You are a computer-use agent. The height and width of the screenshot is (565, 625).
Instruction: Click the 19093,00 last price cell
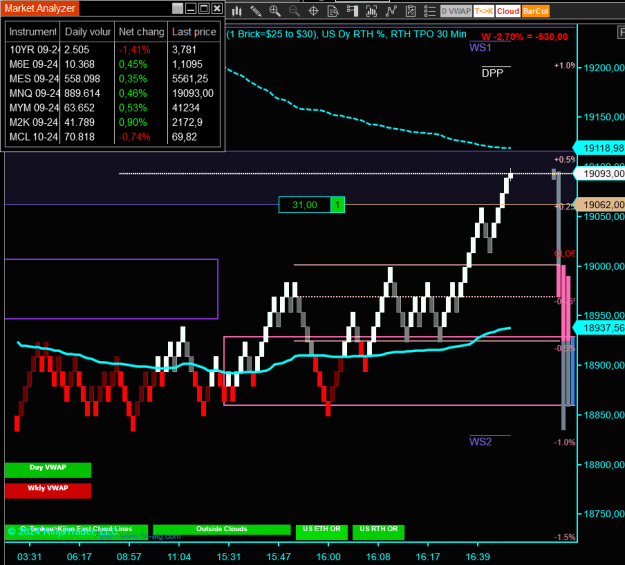pos(193,93)
